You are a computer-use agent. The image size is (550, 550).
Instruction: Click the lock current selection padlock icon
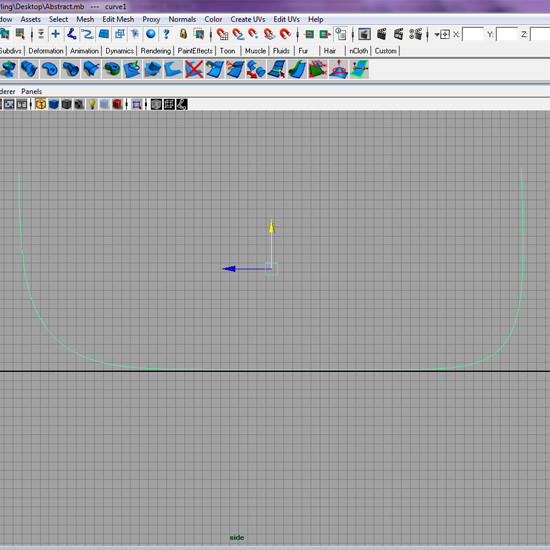[183, 34]
